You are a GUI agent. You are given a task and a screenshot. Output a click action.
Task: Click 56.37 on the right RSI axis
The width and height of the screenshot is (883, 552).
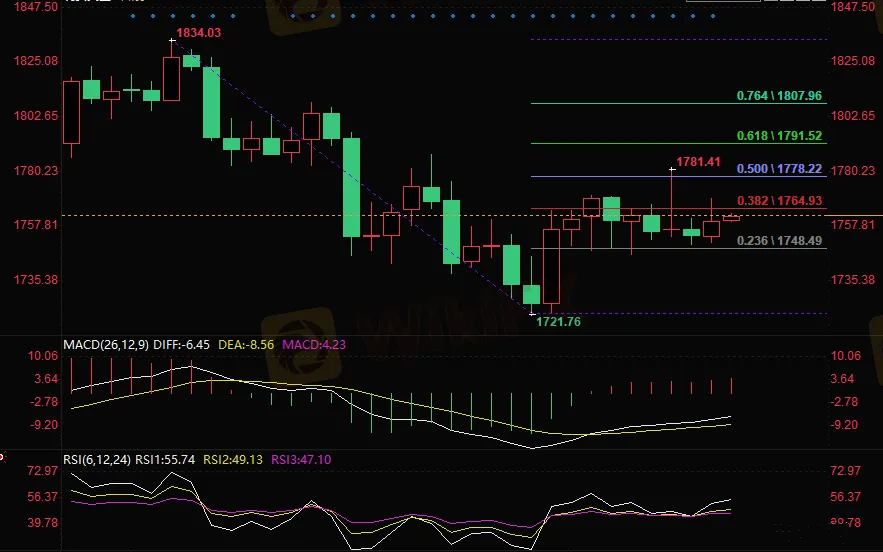pyautogui.click(x=846, y=497)
